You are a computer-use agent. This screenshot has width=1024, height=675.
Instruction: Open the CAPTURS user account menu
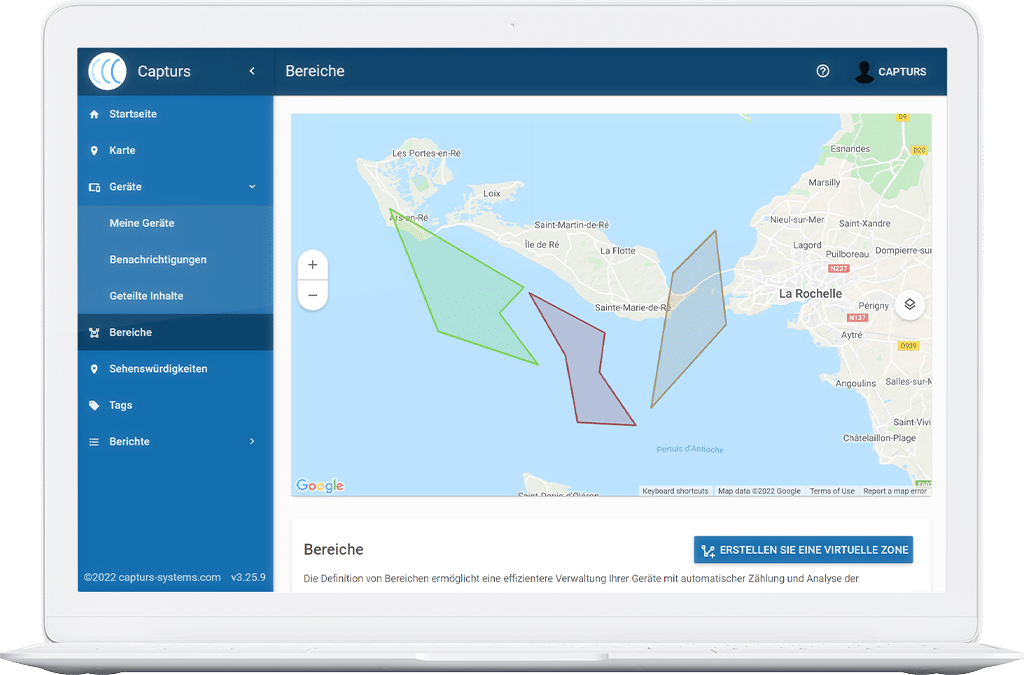[891, 72]
